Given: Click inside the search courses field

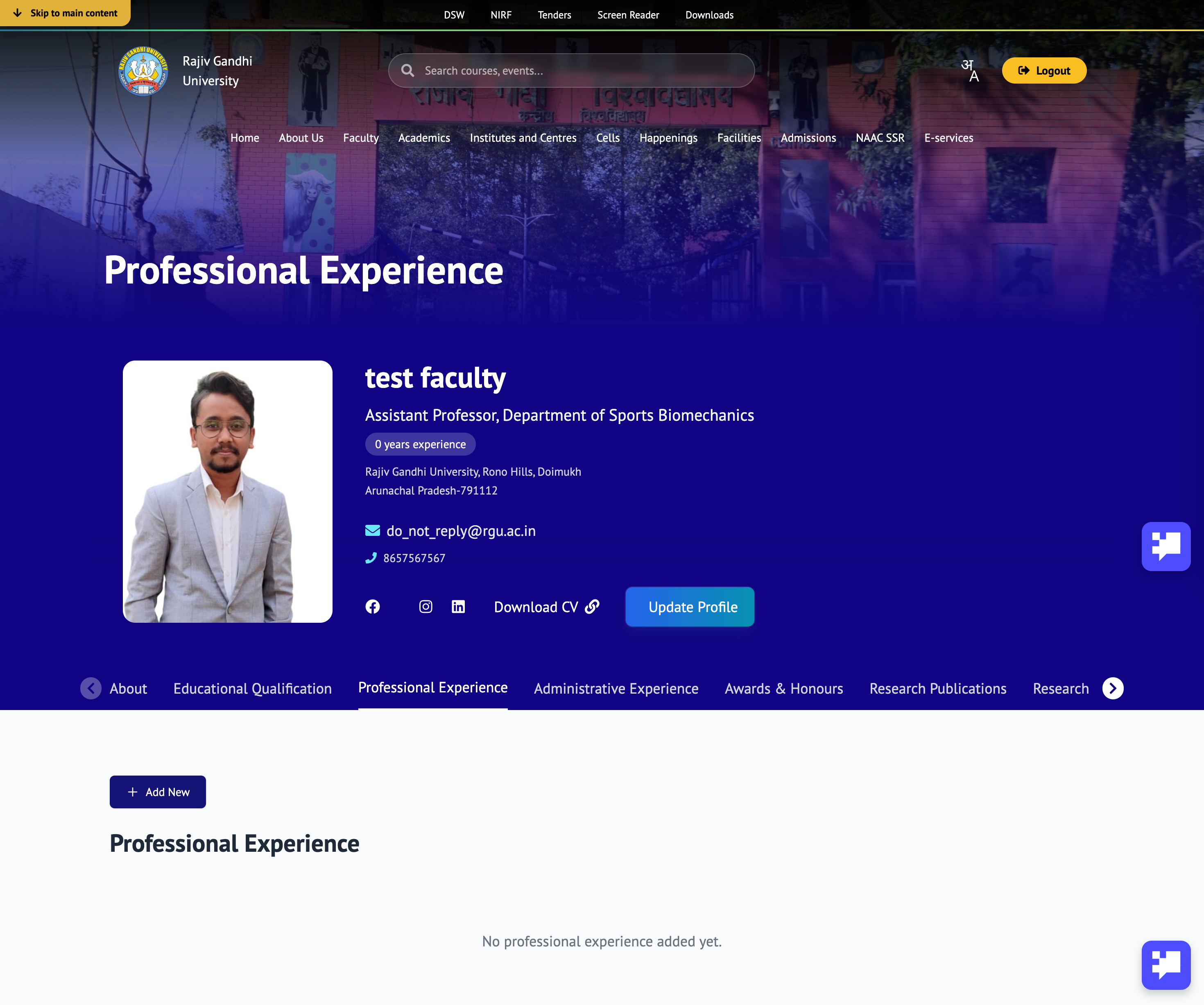Looking at the screenshot, I should pos(573,70).
